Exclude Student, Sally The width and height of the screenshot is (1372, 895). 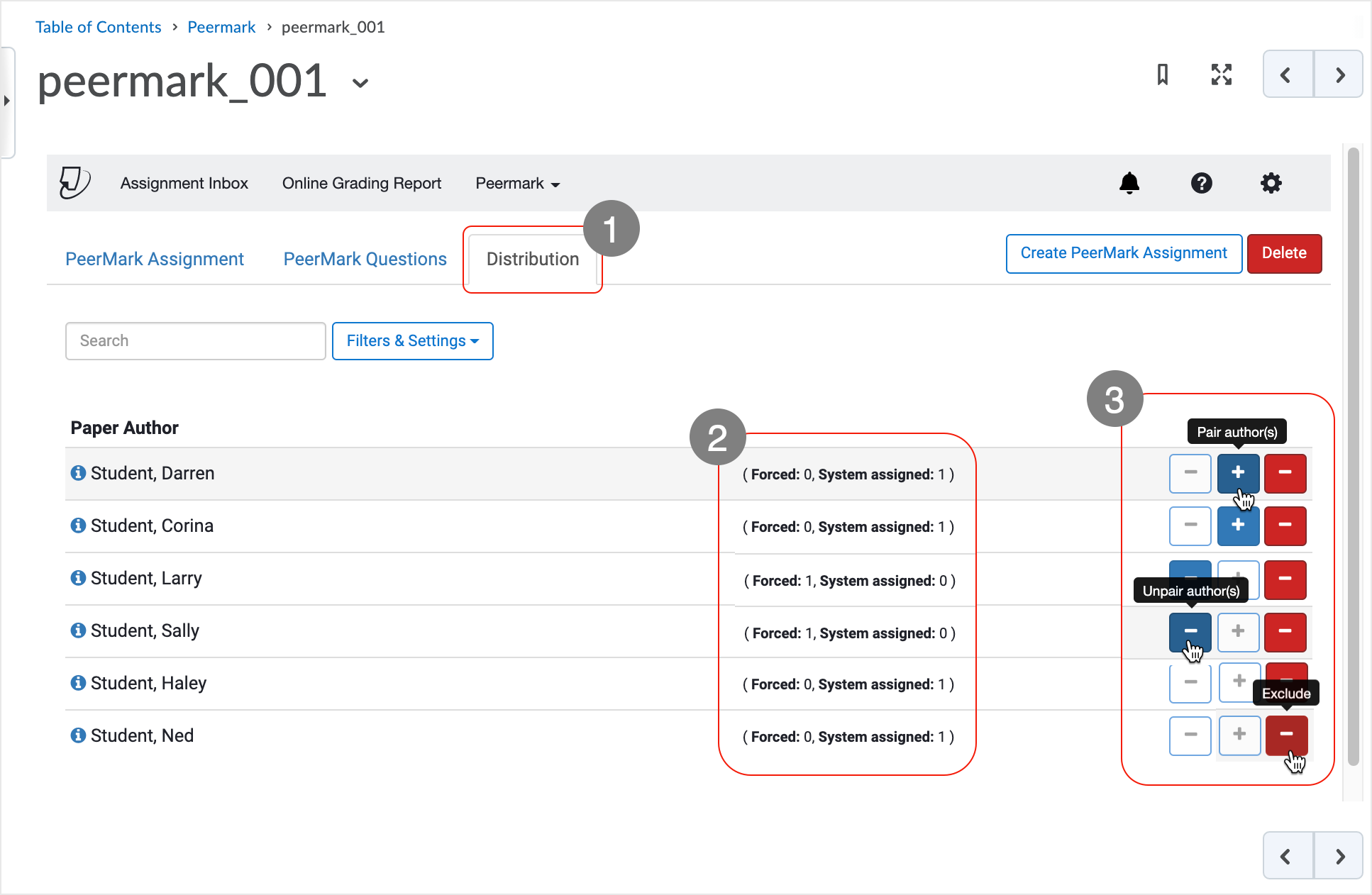point(1285,632)
